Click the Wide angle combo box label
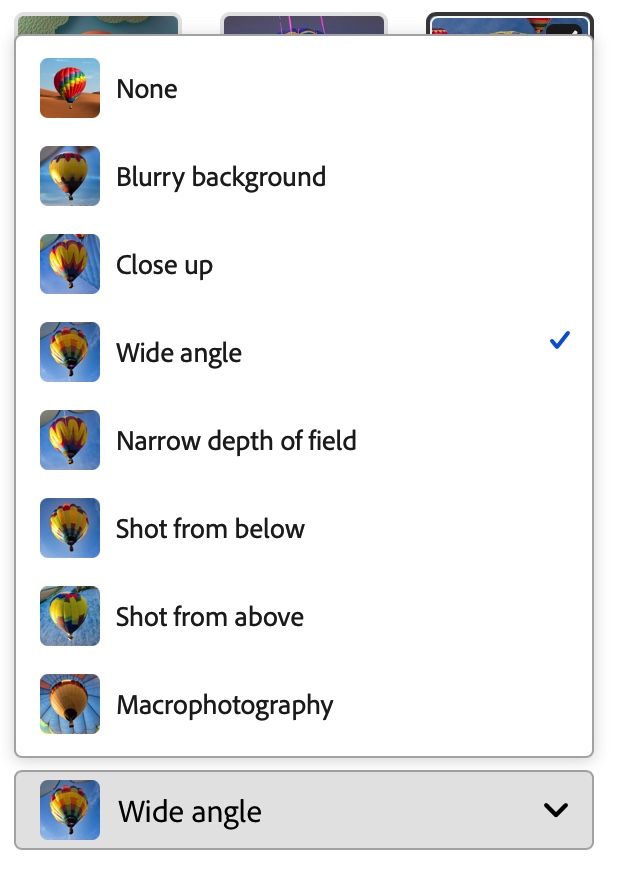Image resolution: width=624 pixels, height=882 pixels. [190, 811]
